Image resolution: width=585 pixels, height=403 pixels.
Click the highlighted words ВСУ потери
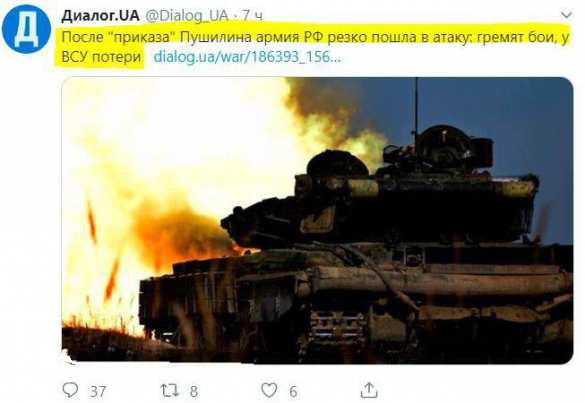[101, 57]
